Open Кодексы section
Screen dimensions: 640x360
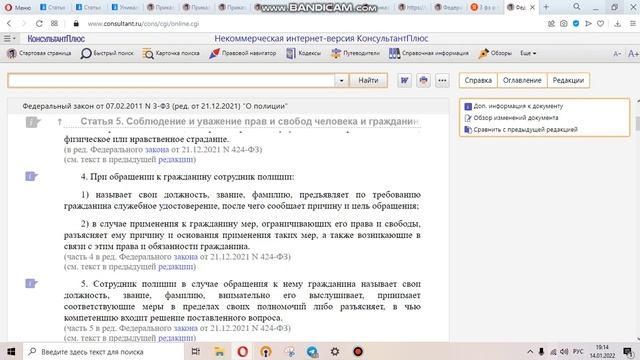pyautogui.click(x=303, y=53)
